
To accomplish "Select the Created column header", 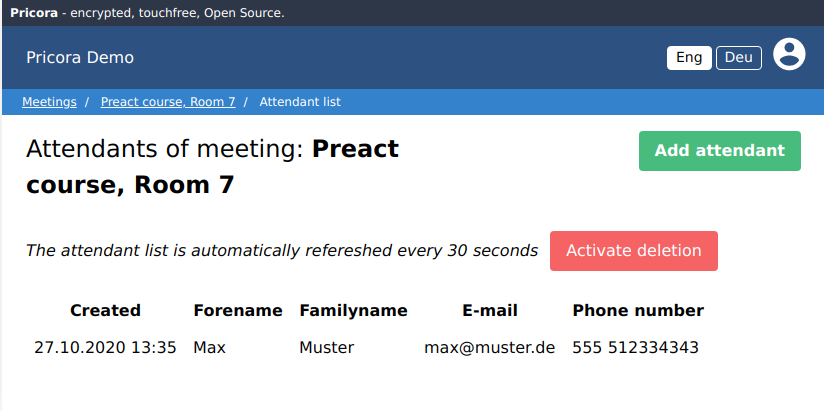I will coord(105,310).
